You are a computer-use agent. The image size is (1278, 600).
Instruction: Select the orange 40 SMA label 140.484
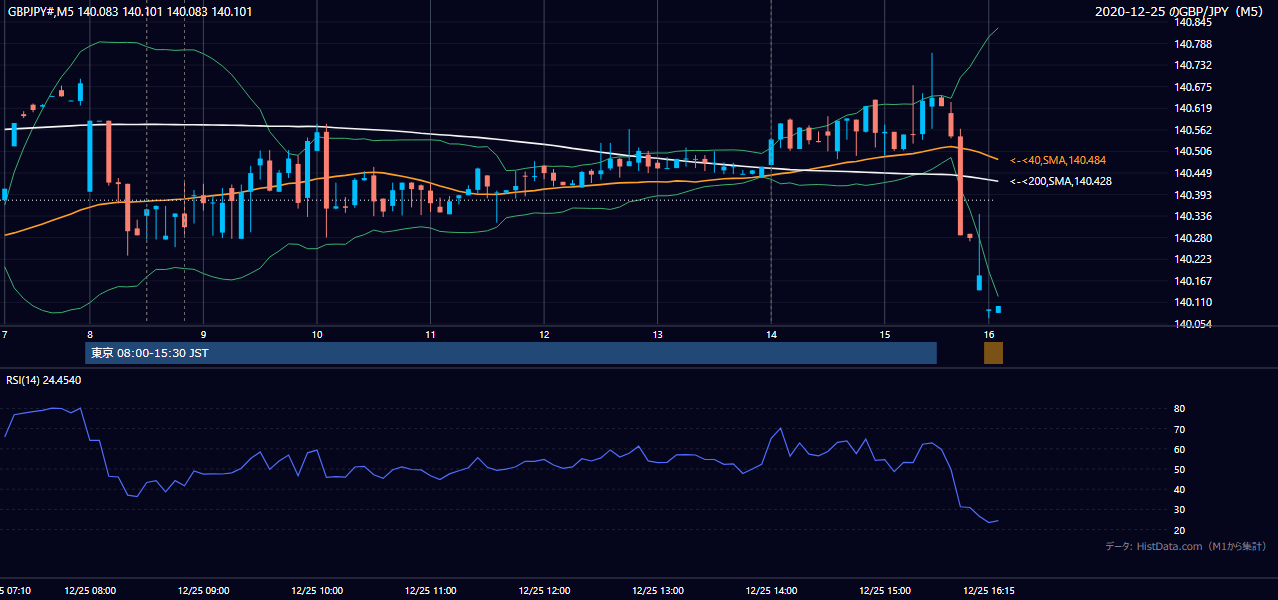(1057, 160)
